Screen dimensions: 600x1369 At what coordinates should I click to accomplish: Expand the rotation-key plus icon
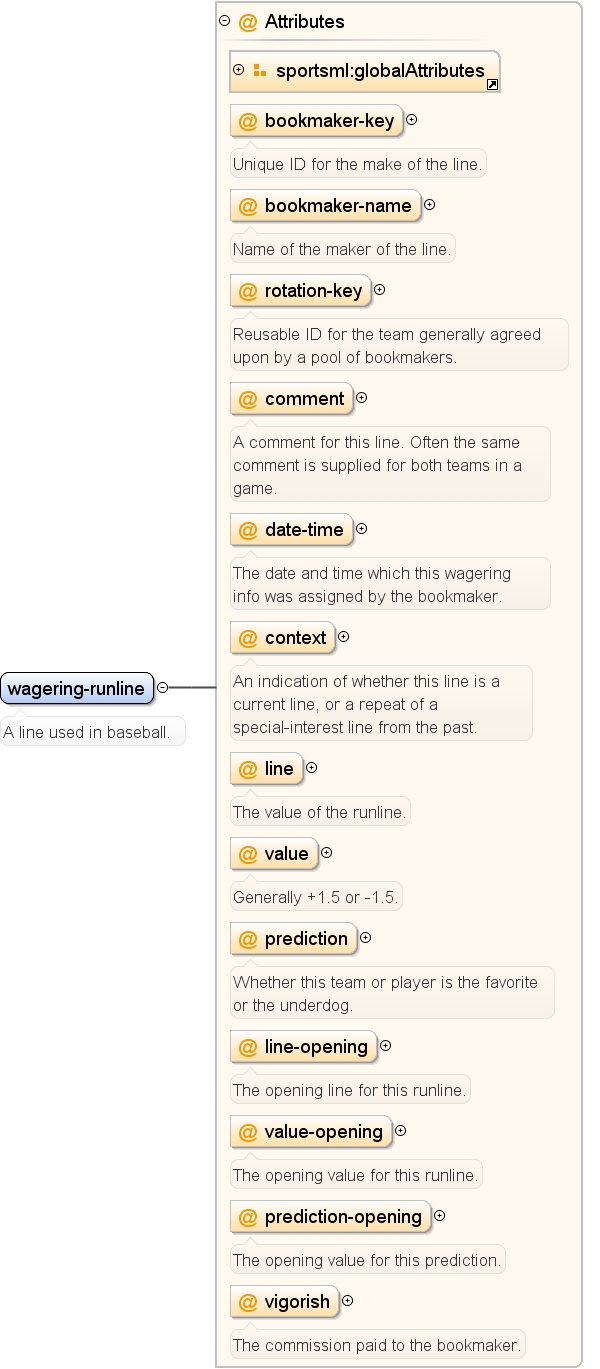point(380,290)
